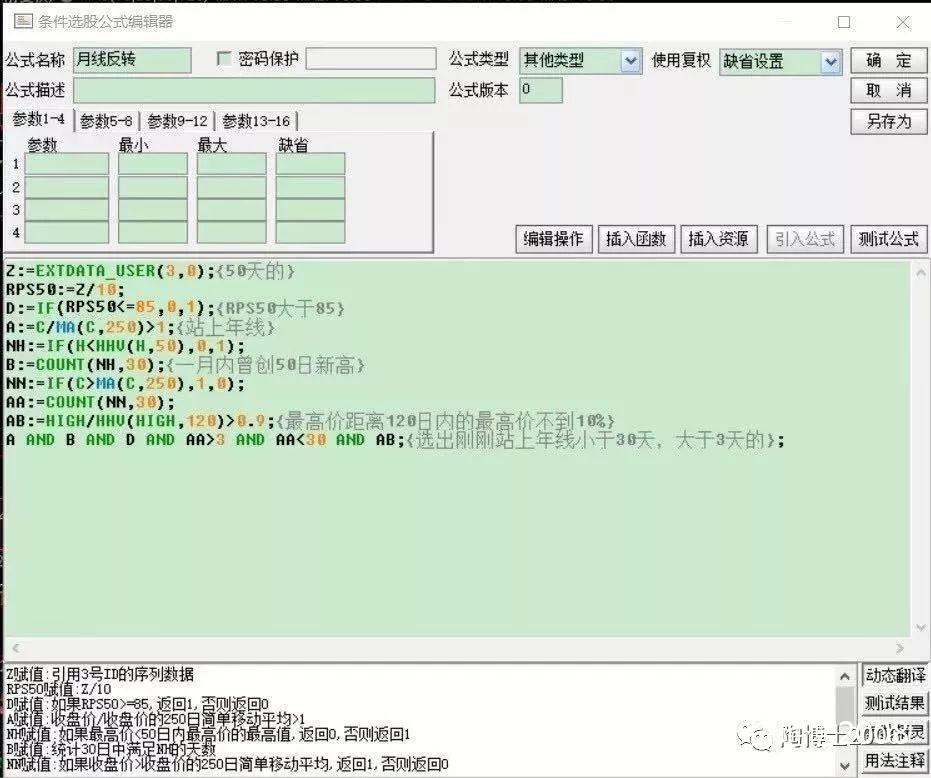The height and width of the screenshot is (778, 931).
Task: Open the 使用复权 dropdown
Action: coord(831,62)
